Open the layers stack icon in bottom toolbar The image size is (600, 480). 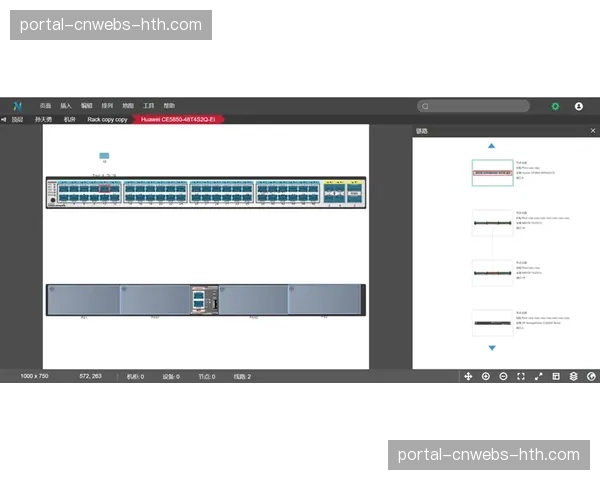[x=574, y=377]
